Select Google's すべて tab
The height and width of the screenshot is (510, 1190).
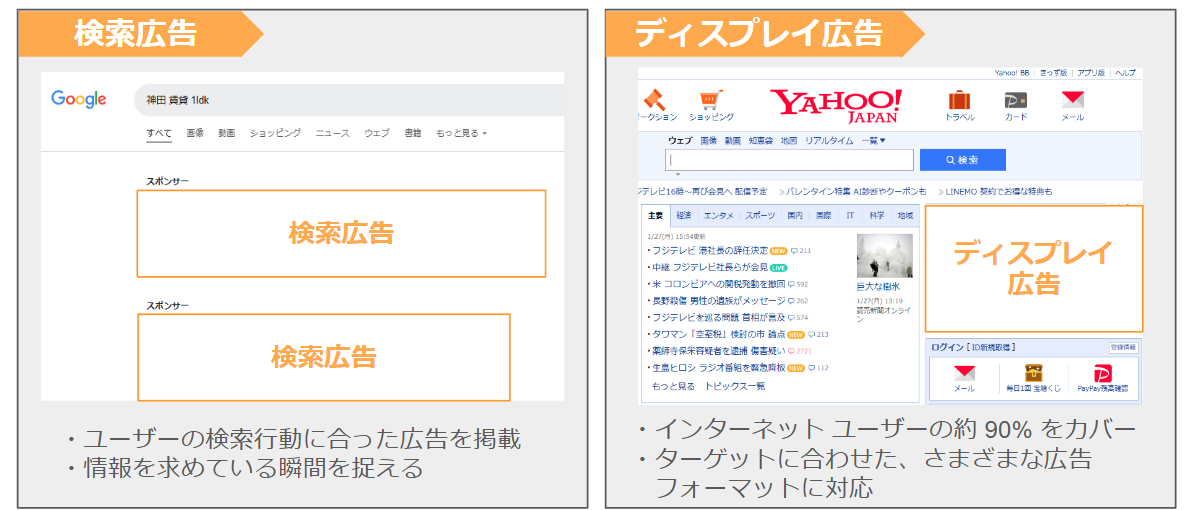point(159,133)
